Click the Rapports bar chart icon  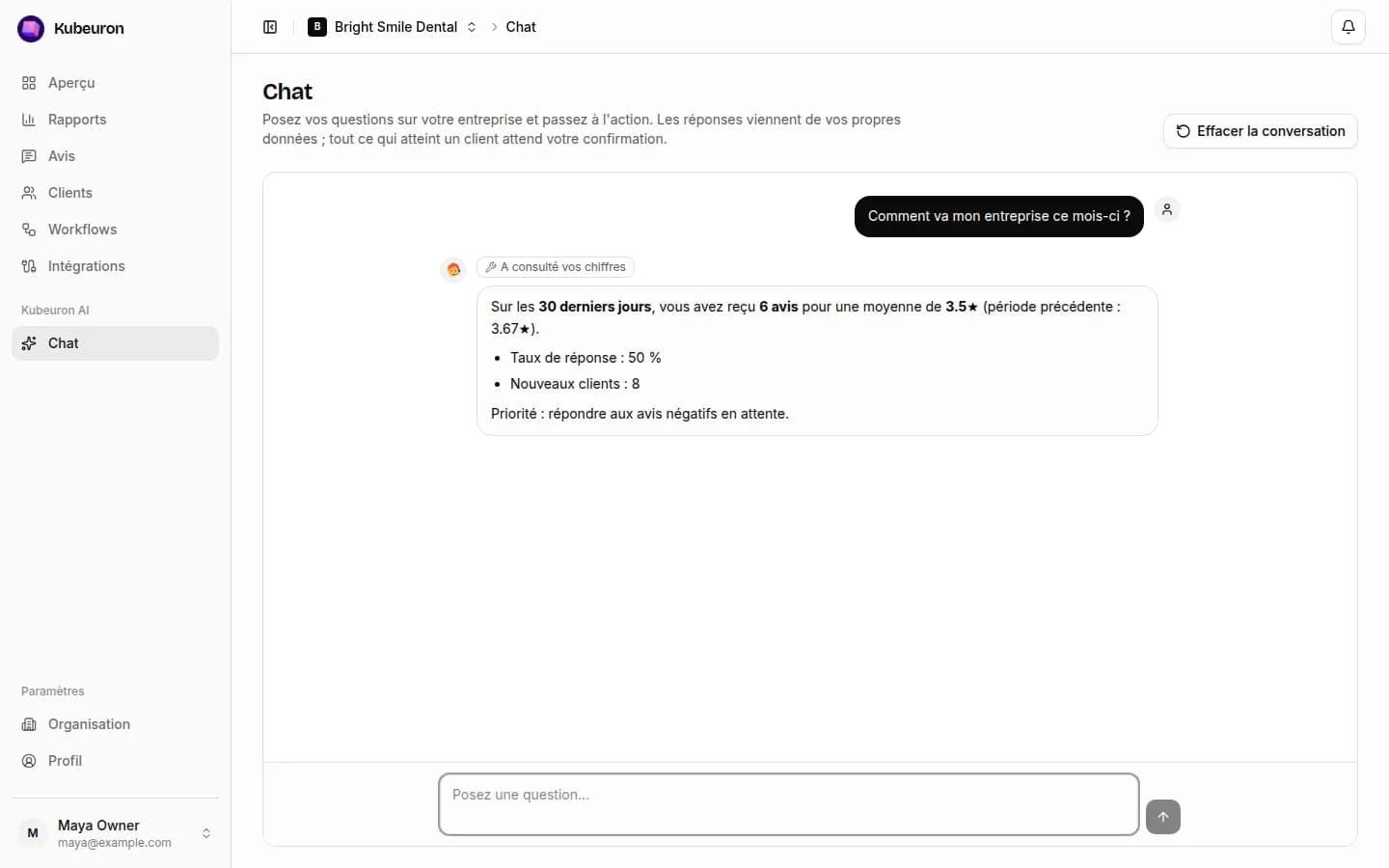pos(29,120)
